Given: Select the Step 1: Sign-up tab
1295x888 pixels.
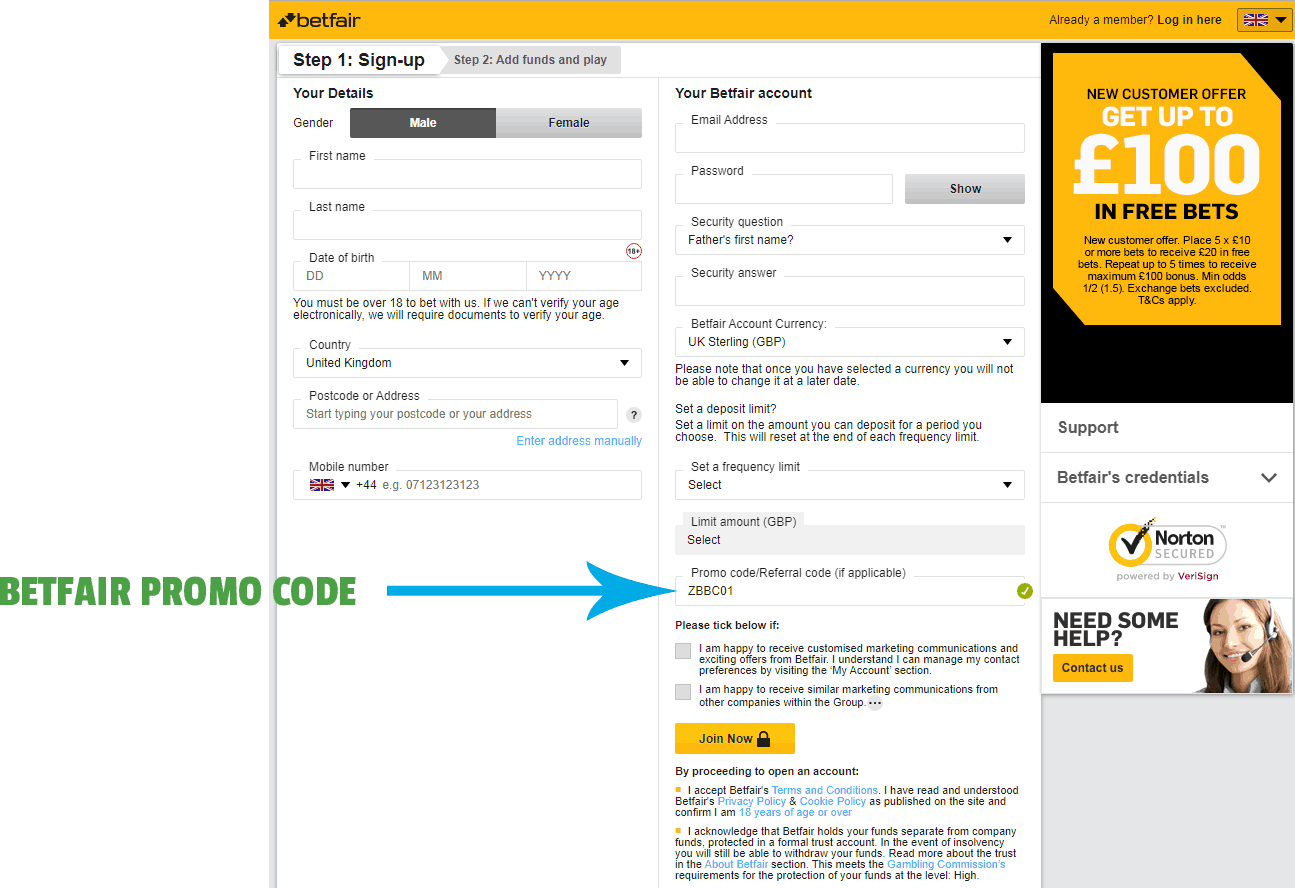Looking at the screenshot, I should [x=359, y=60].
